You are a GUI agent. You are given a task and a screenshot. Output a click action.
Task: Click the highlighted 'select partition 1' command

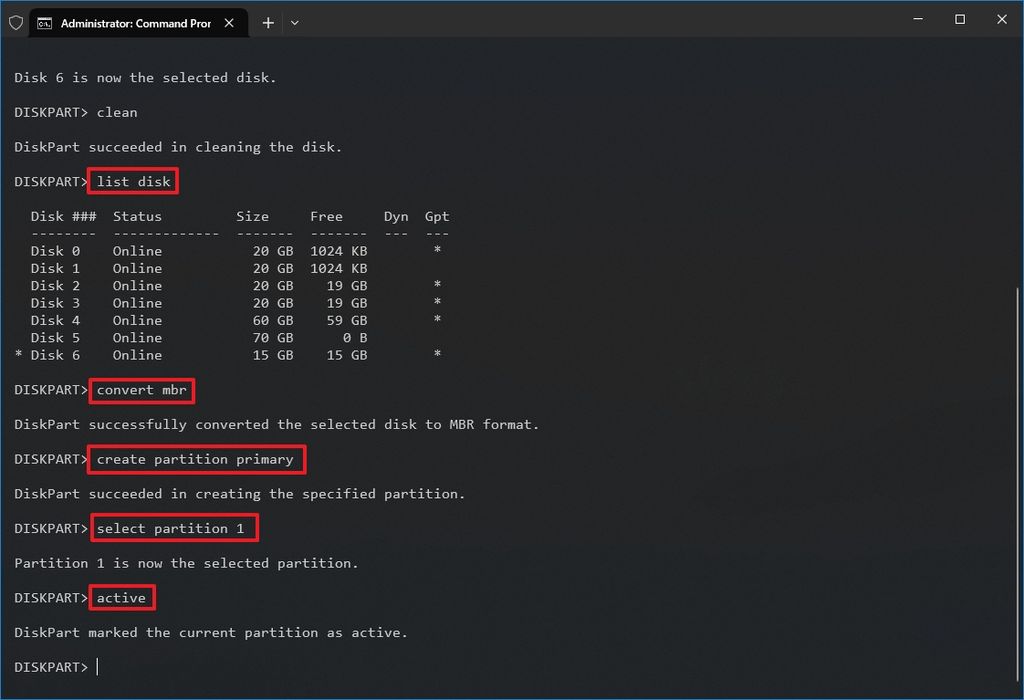(174, 528)
